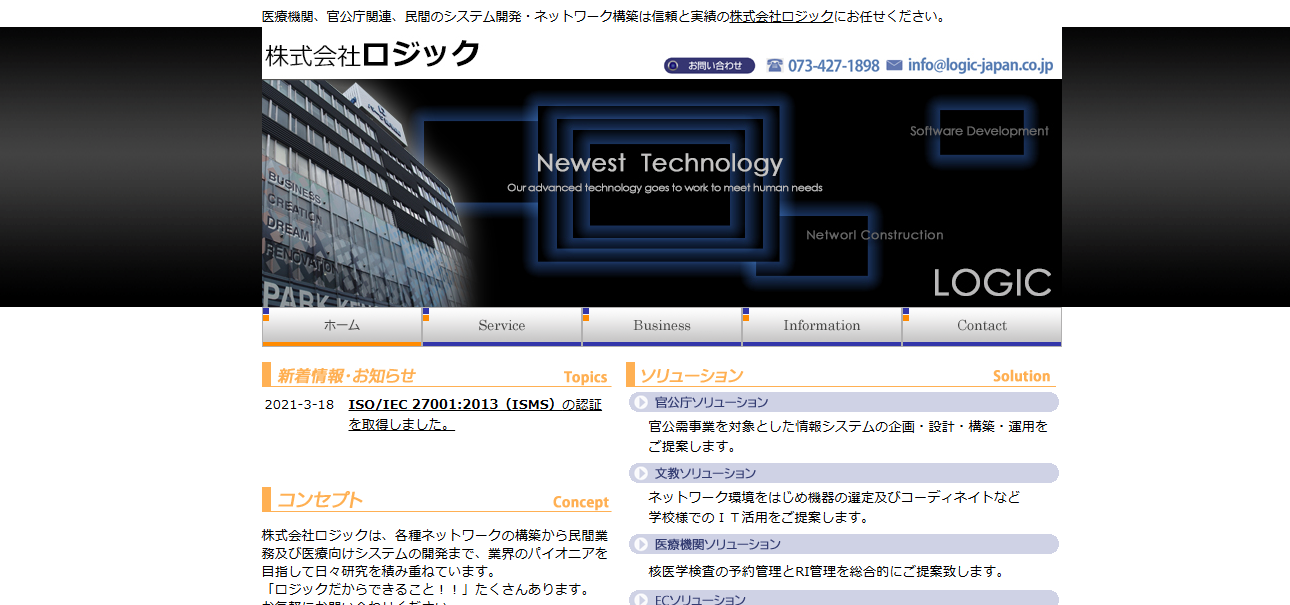
Task: Click arrow icon beside ECソリューション
Action: tap(641, 599)
